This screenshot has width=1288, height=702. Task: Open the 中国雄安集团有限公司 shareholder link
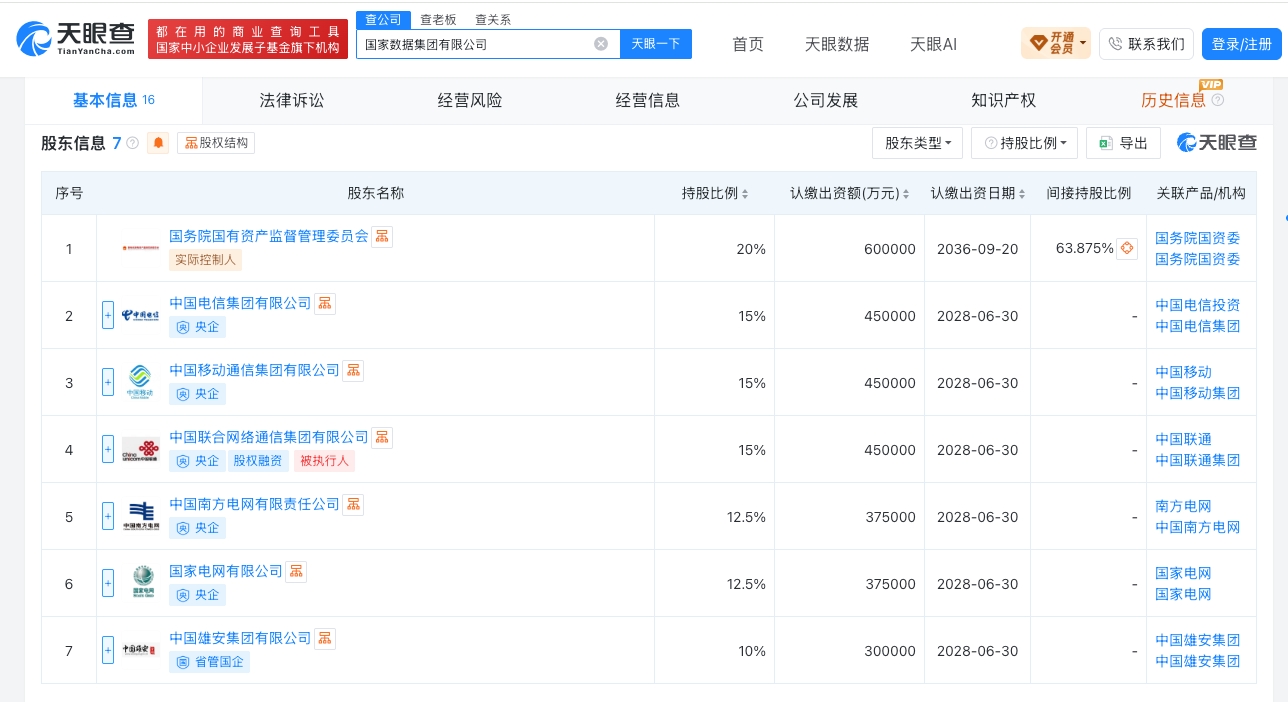click(x=240, y=638)
